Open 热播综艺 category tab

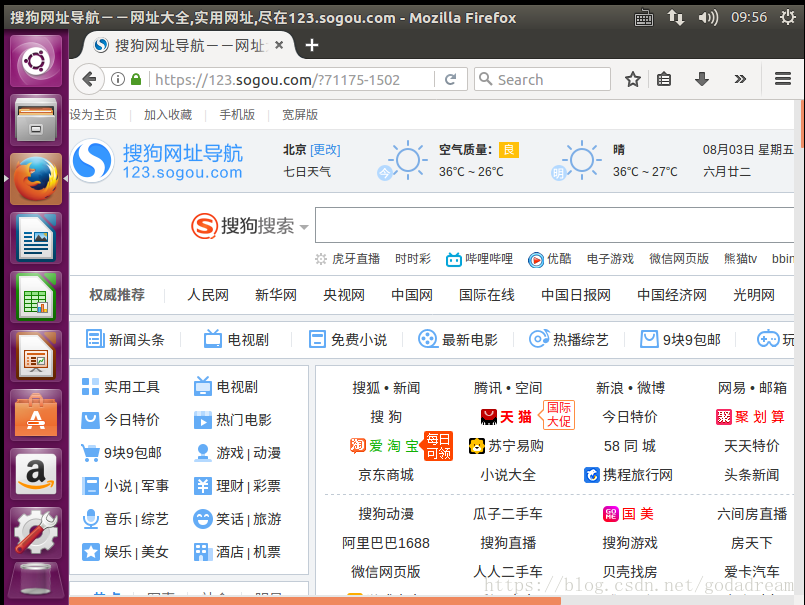[x=569, y=339]
